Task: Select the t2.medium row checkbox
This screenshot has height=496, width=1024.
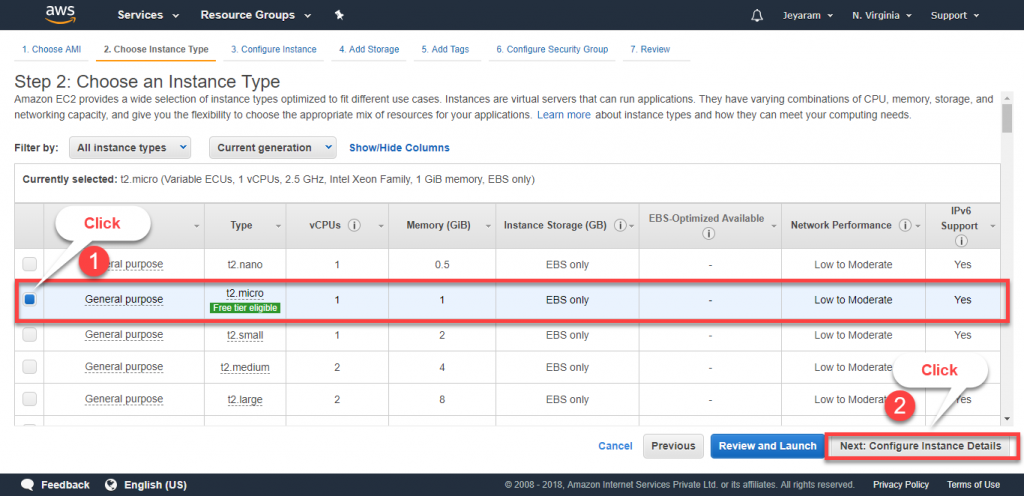Action: (x=30, y=367)
